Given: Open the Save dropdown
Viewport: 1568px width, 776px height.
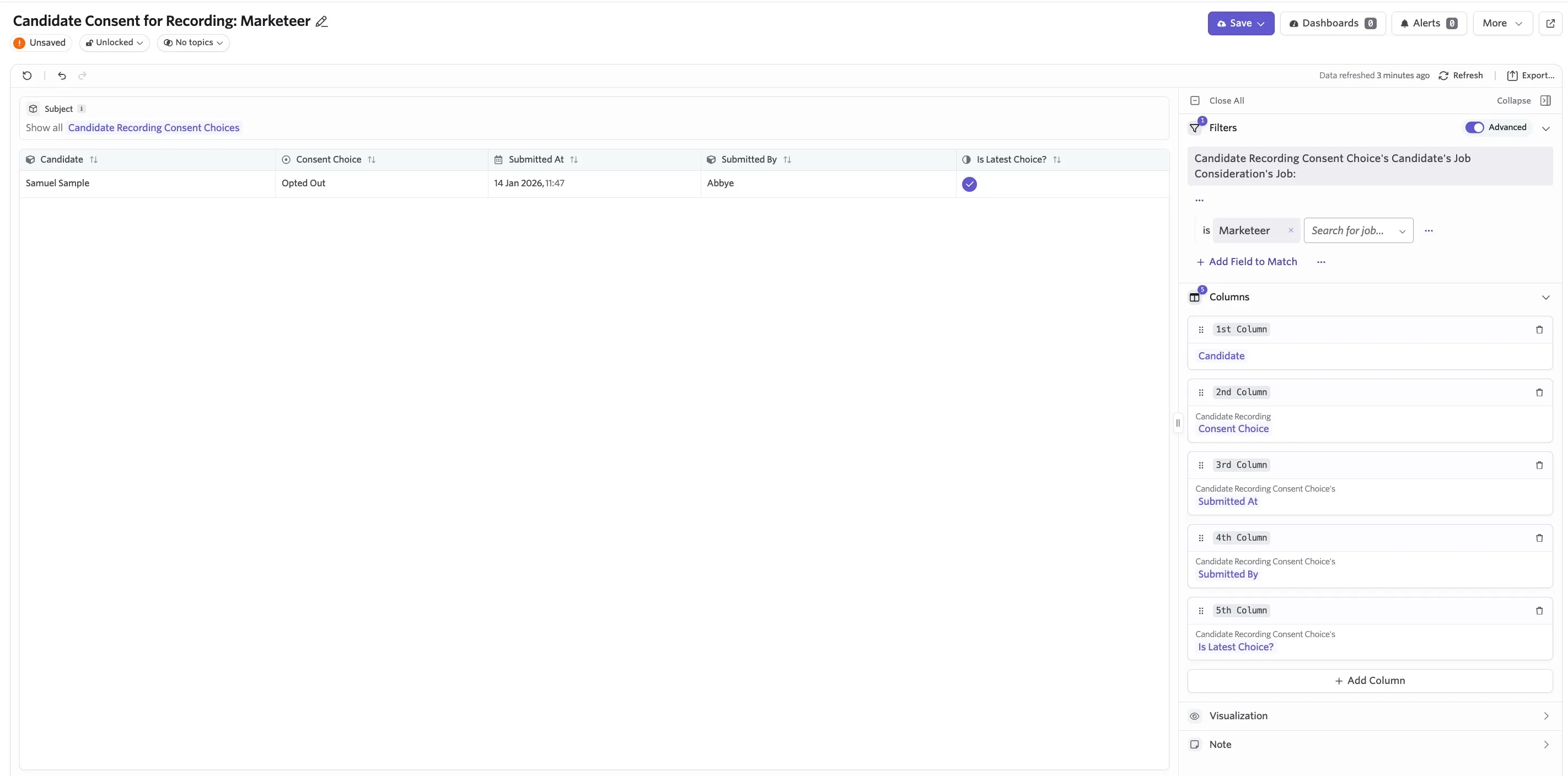Looking at the screenshot, I should [1241, 23].
